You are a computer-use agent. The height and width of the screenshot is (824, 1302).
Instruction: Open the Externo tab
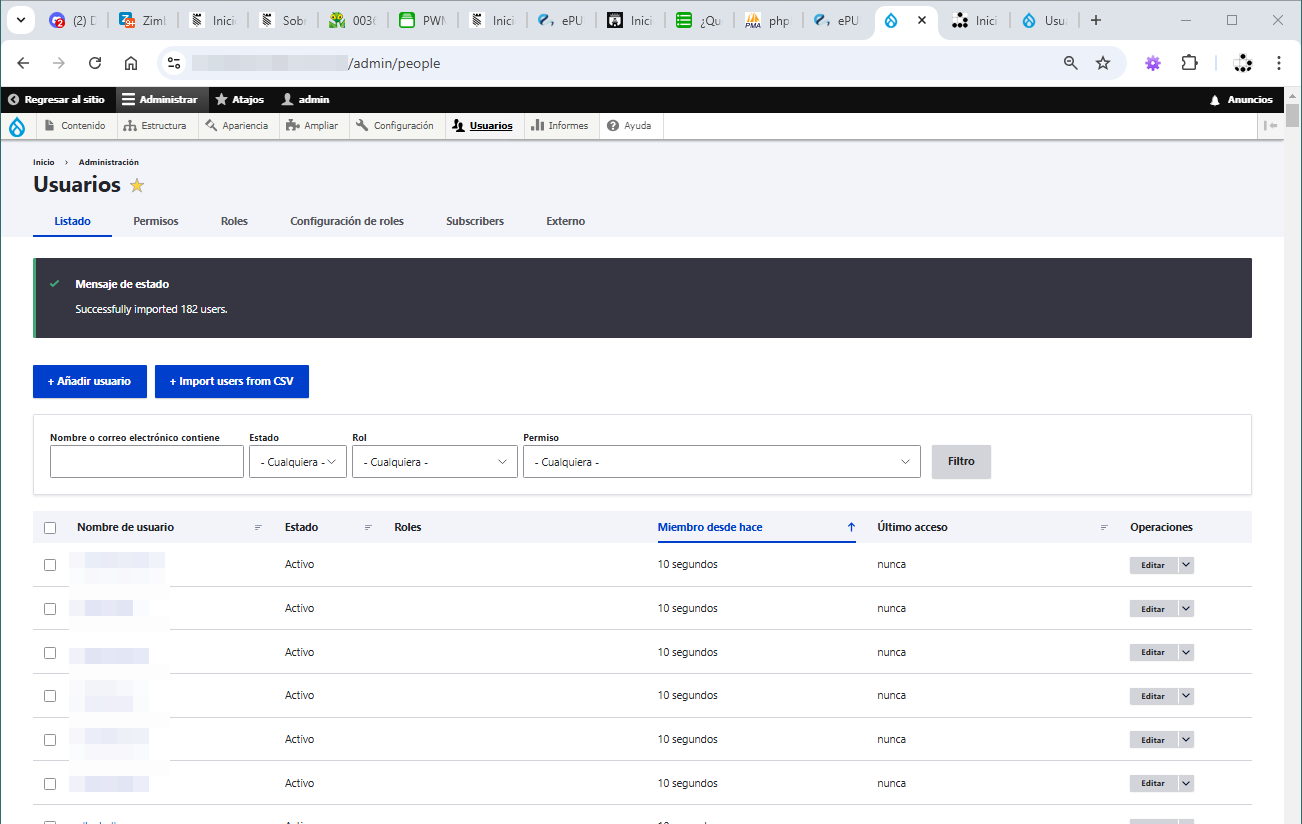coord(566,221)
